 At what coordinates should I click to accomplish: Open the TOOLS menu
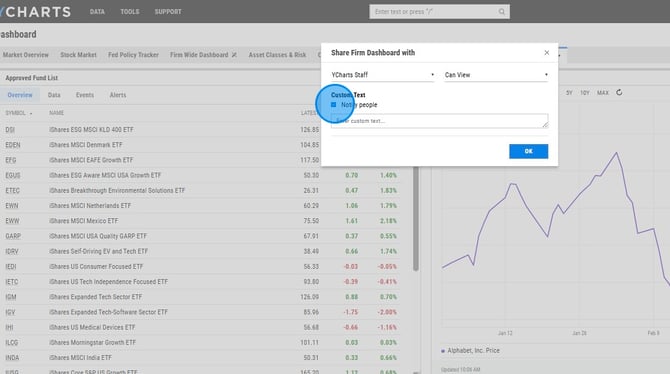pos(130,12)
